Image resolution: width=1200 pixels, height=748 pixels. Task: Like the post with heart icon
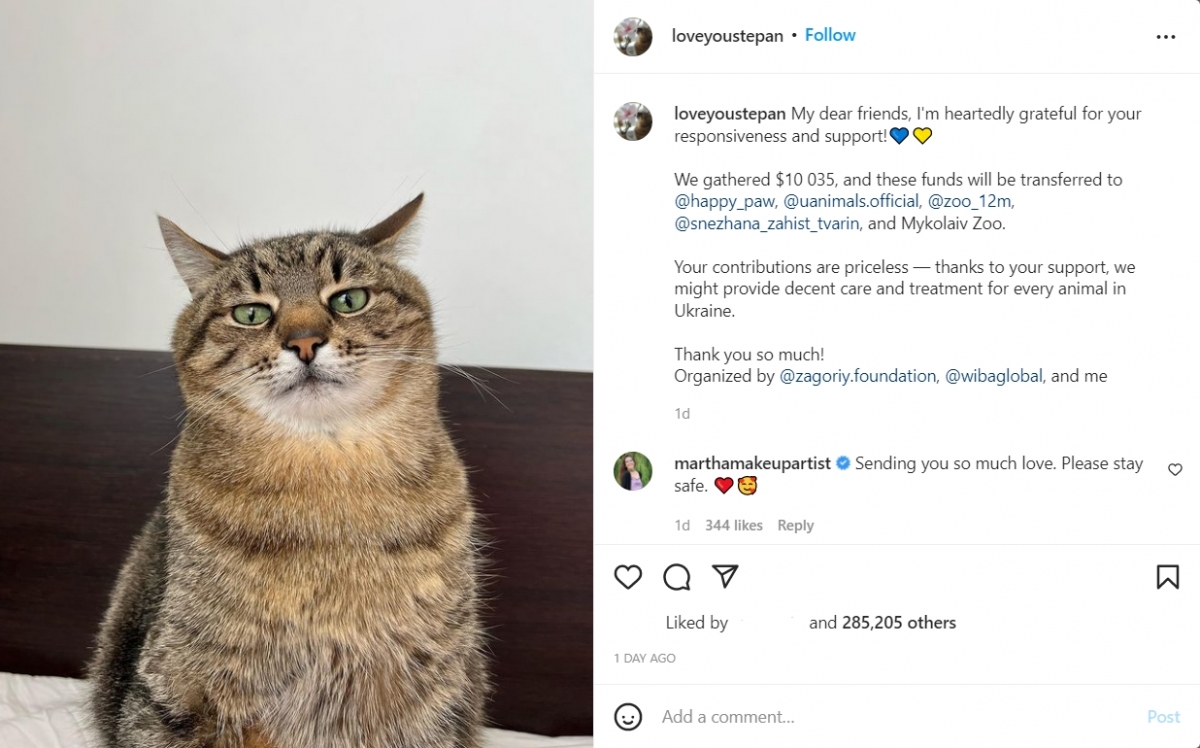point(628,577)
